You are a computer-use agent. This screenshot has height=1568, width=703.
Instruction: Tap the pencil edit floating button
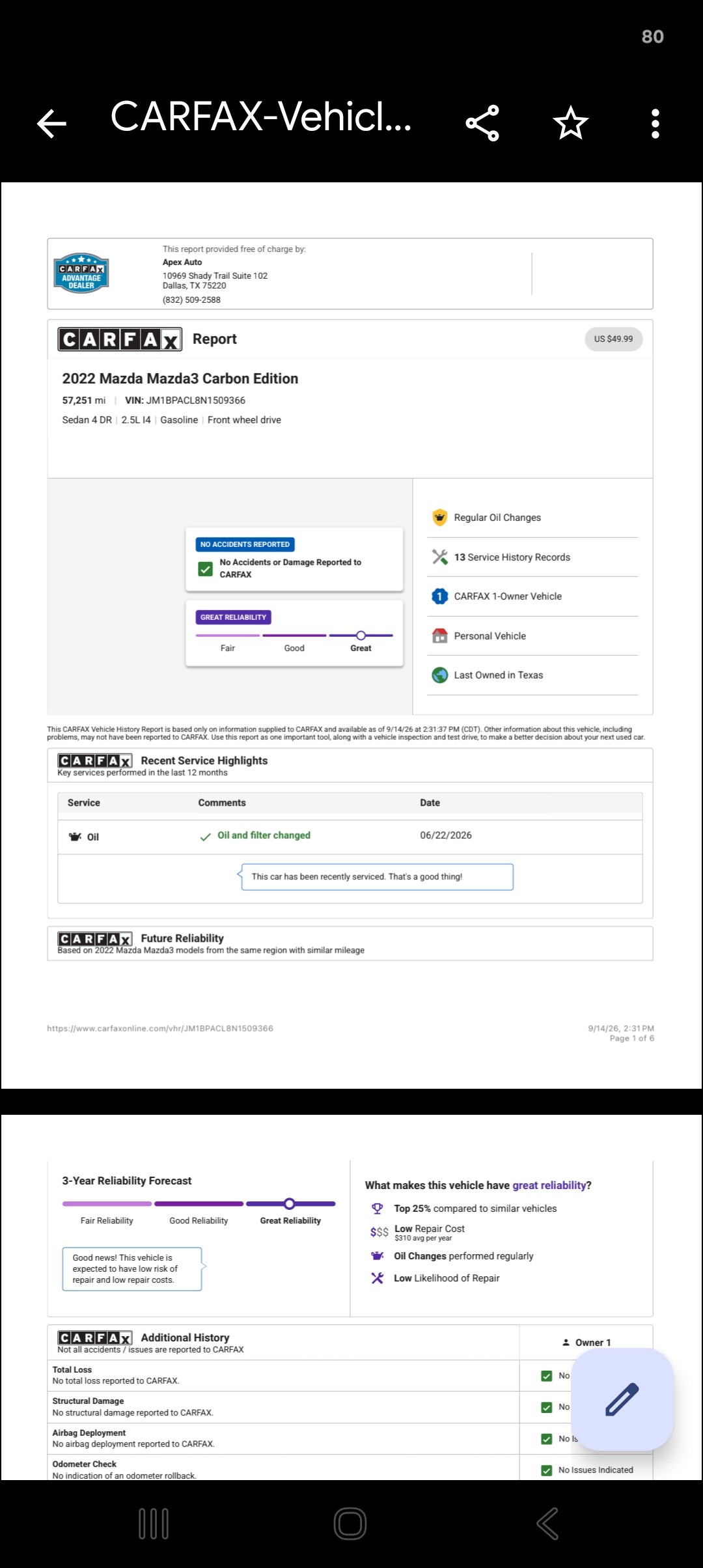(x=622, y=1399)
